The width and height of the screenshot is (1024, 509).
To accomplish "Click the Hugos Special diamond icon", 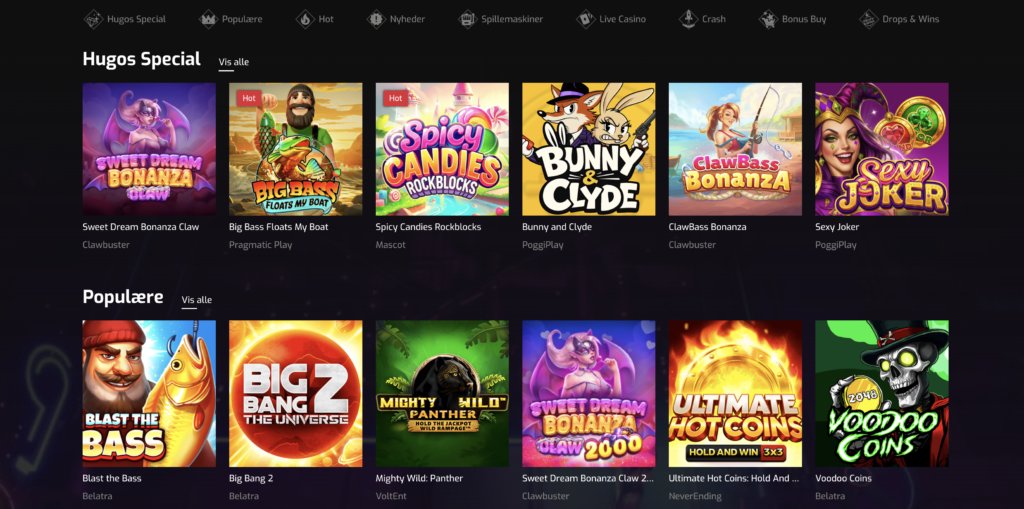I will pyautogui.click(x=94, y=19).
